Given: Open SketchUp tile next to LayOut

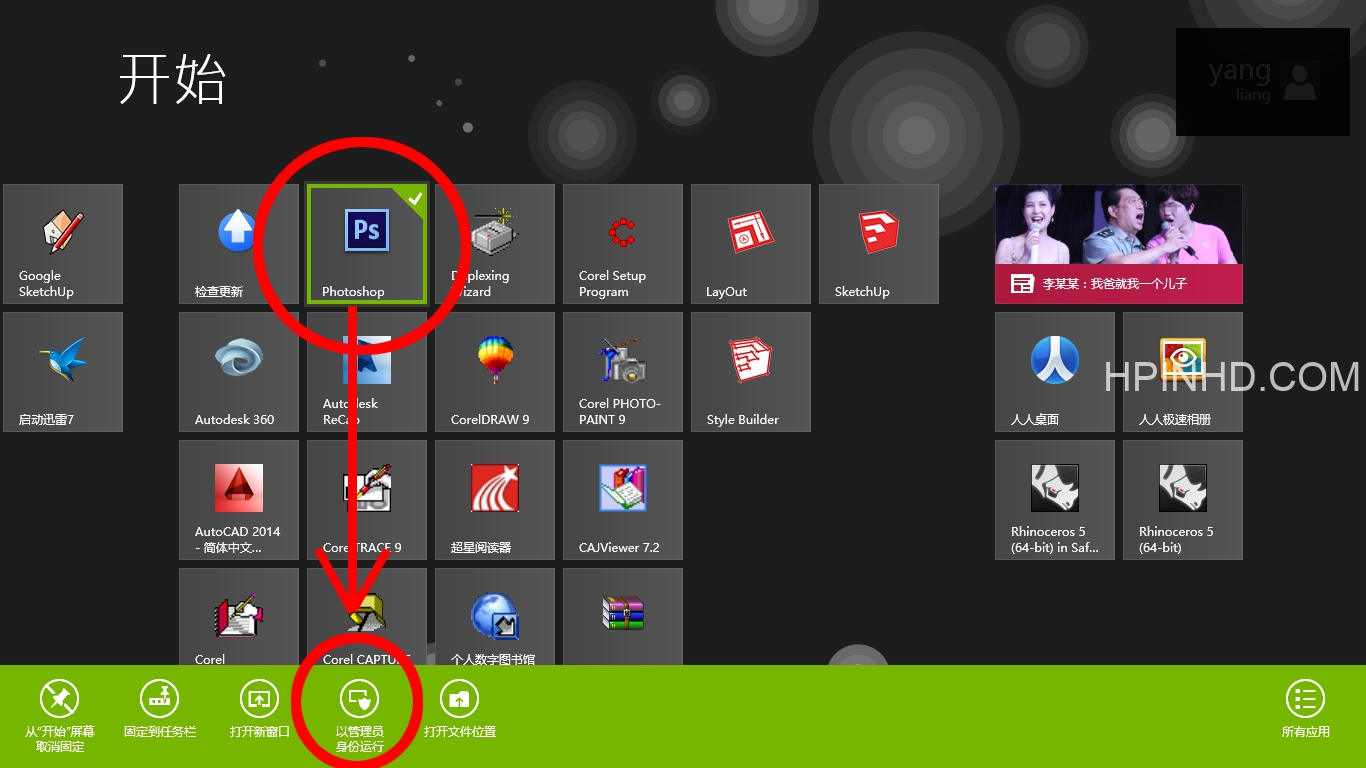Looking at the screenshot, I should [x=879, y=244].
